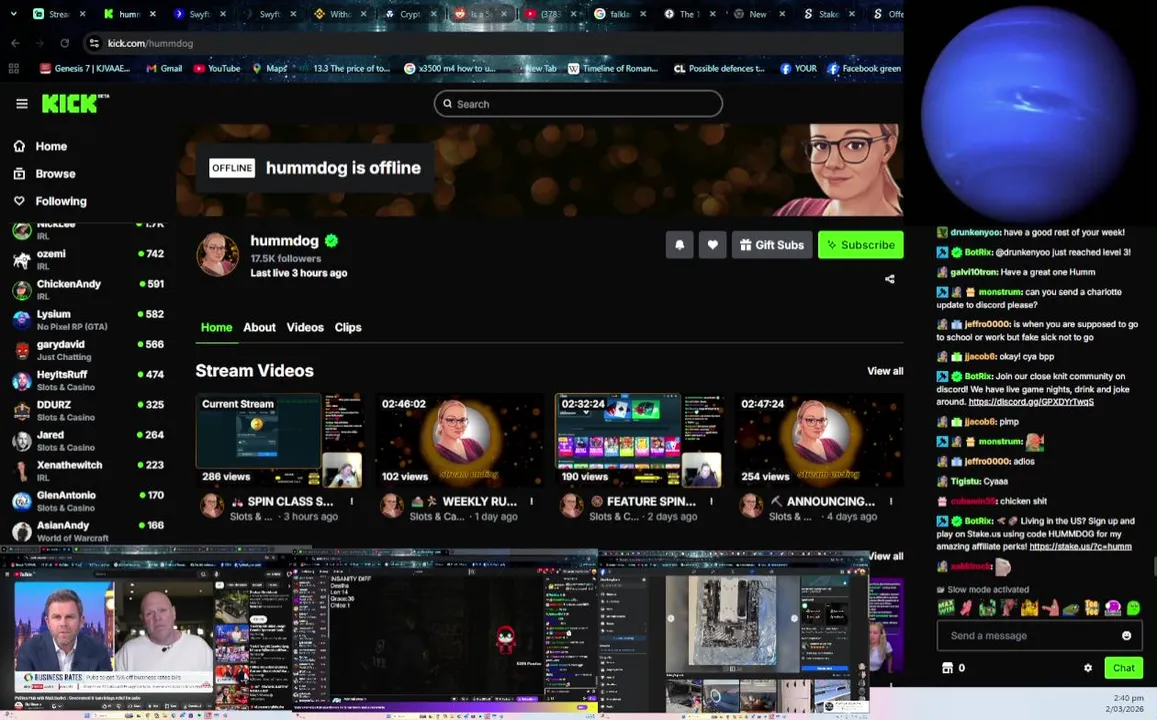1157x720 pixels.
Task: Open options menu for WEEKLY RU... video
Action: (531, 502)
